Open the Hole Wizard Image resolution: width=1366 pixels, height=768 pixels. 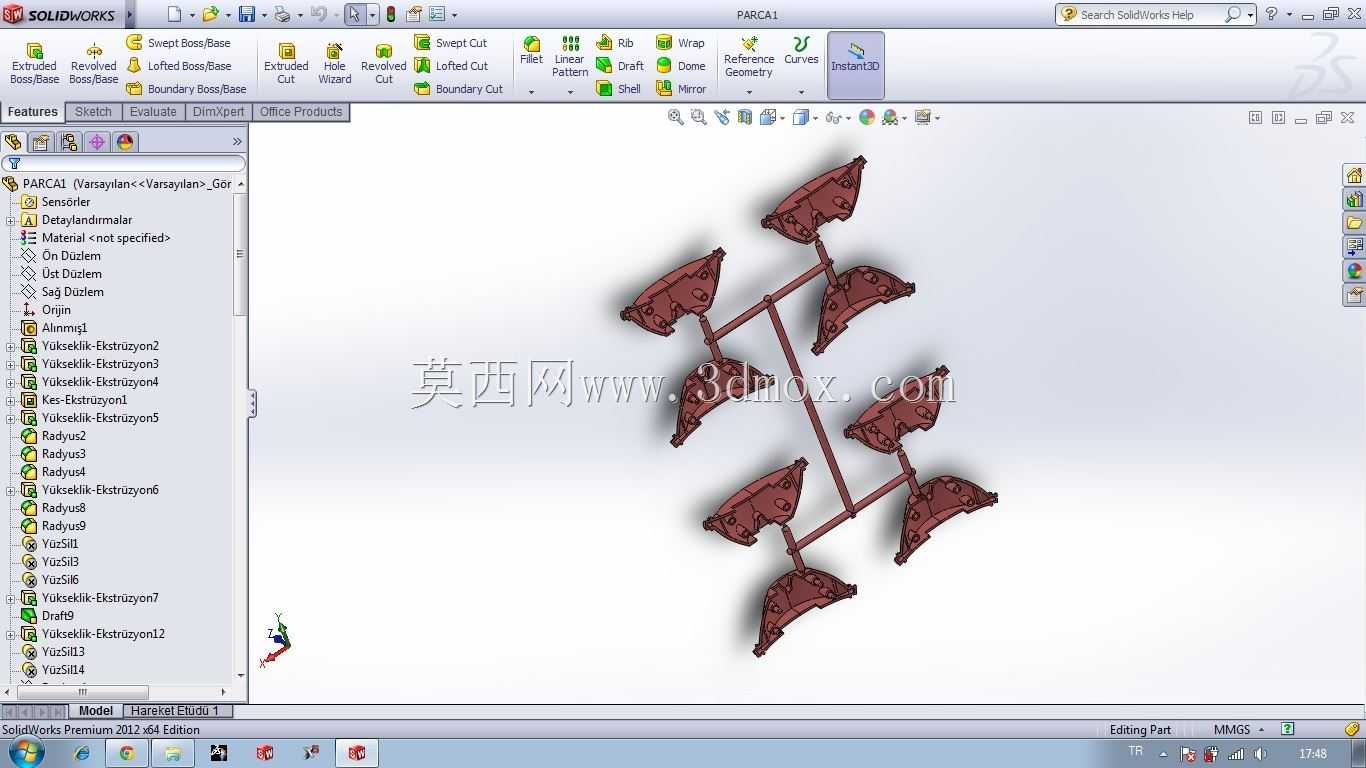(335, 64)
